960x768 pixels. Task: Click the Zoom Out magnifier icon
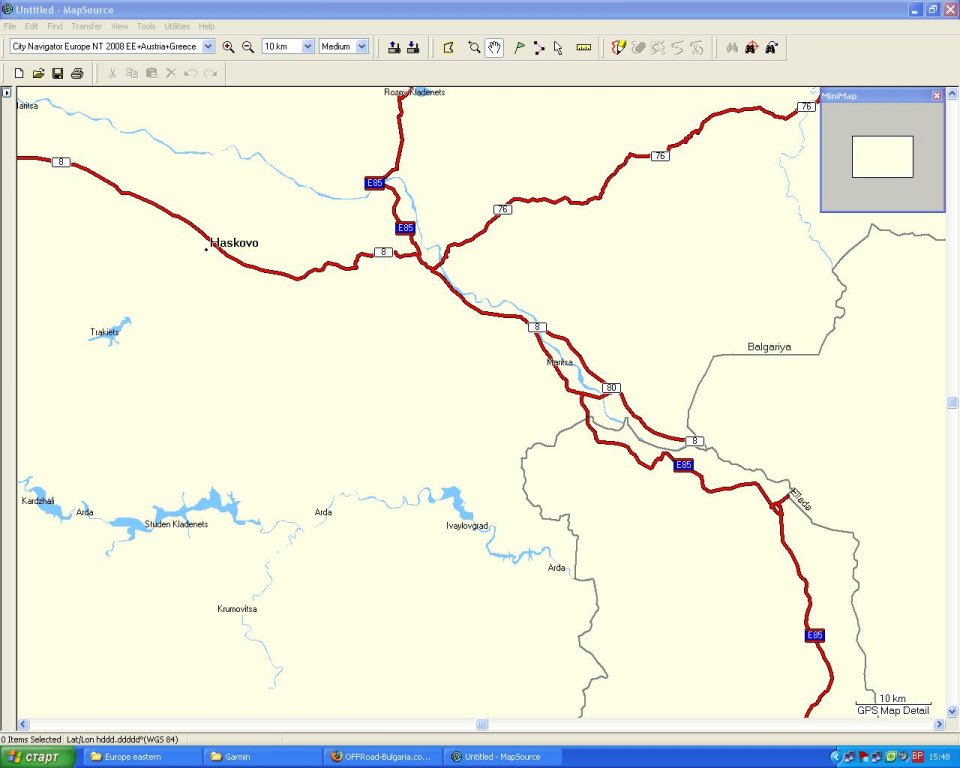coord(248,47)
